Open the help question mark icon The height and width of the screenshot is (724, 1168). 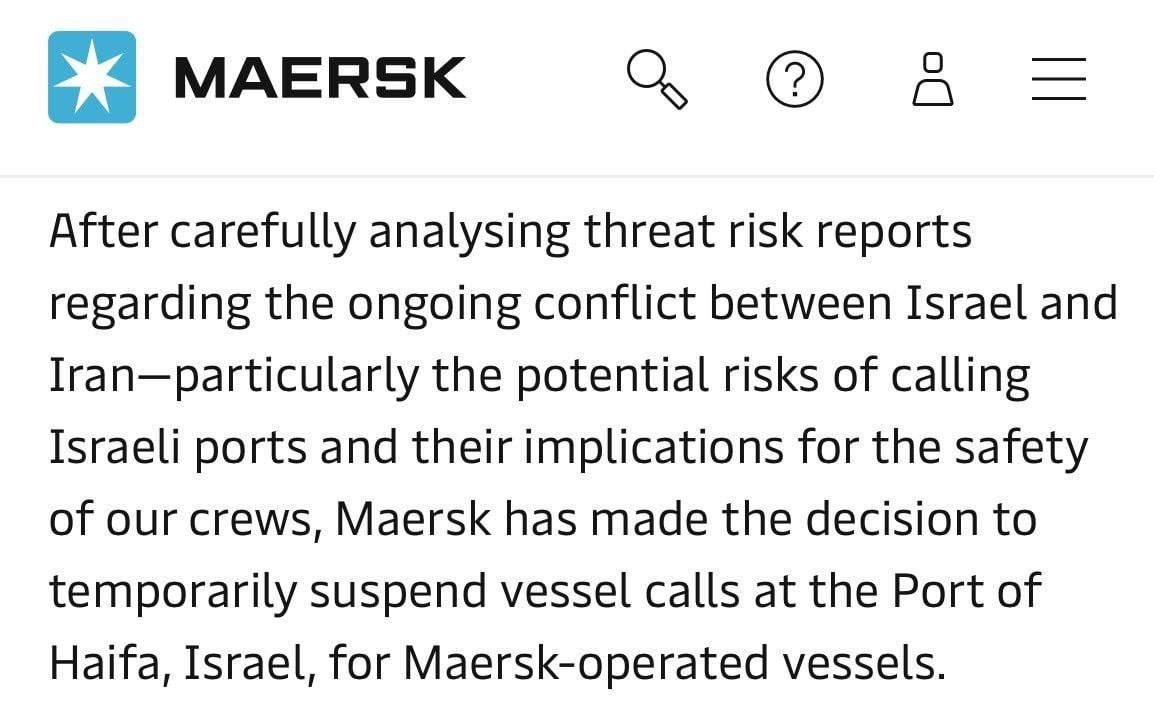795,78
